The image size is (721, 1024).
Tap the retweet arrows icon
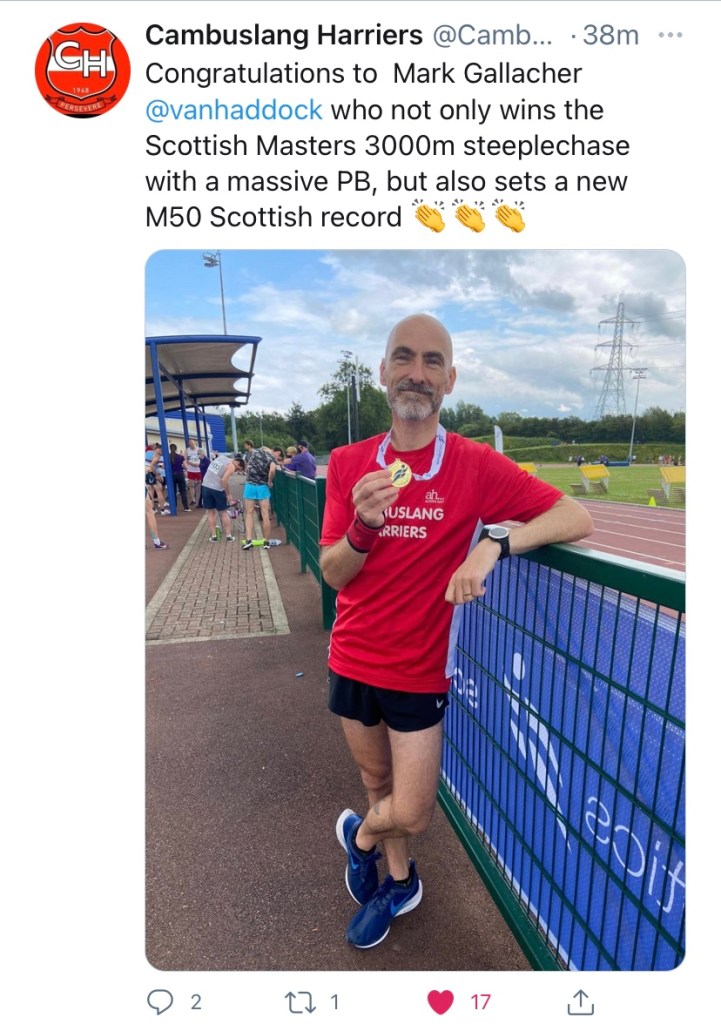pyautogui.click(x=299, y=1002)
